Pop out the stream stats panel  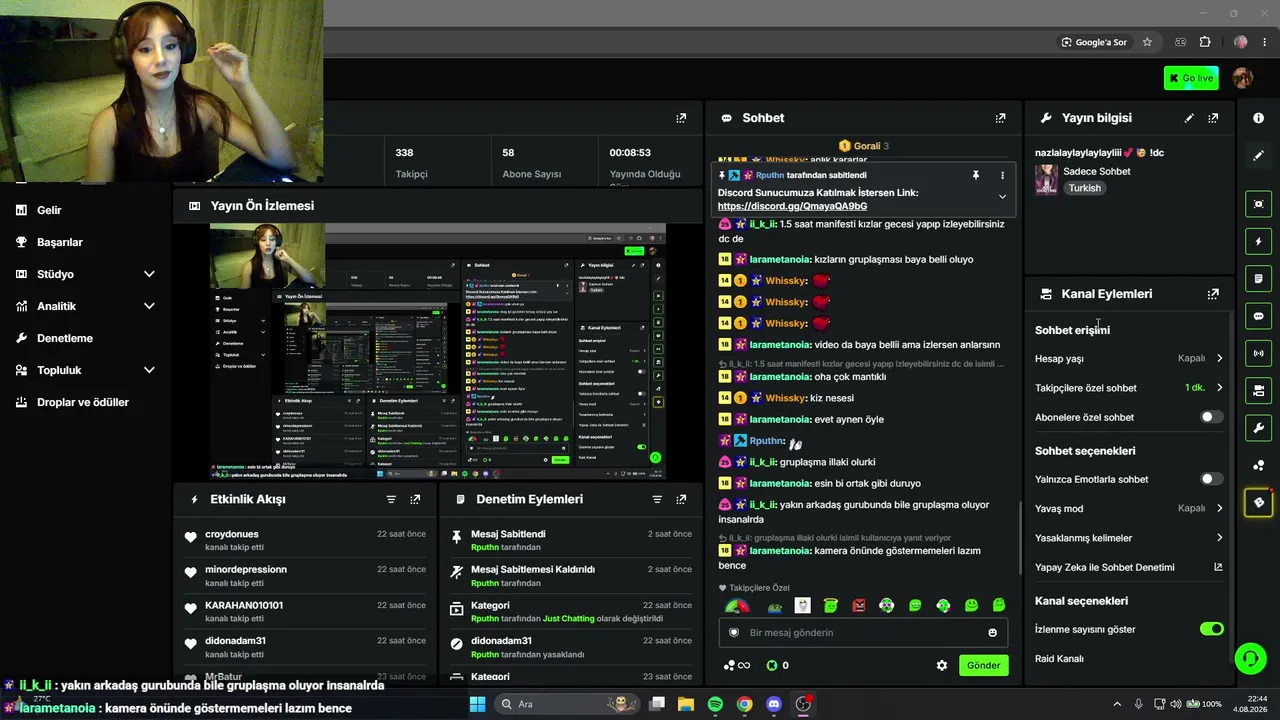[x=681, y=118]
